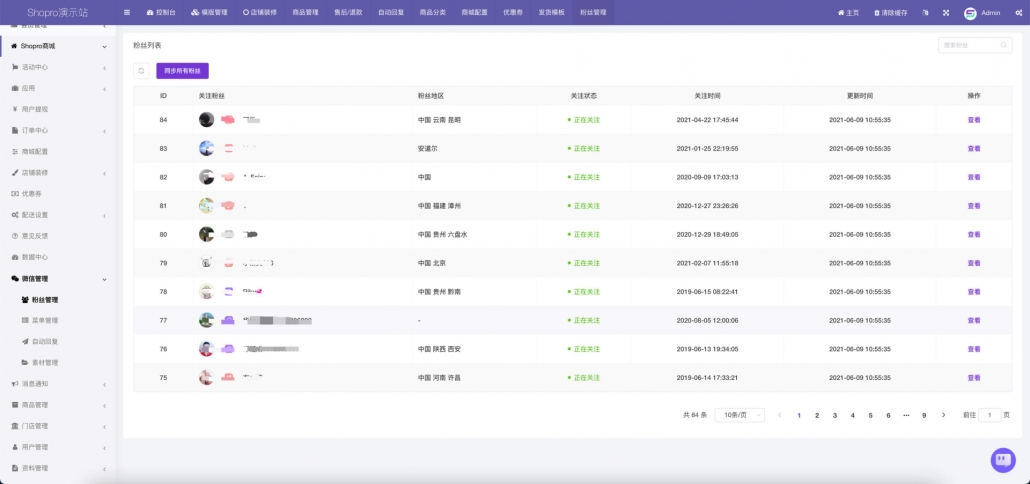Image resolution: width=1030 pixels, height=484 pixels.
Task: Expand sidebar 店铺装修 menu
Action: (x=59, y=173)
